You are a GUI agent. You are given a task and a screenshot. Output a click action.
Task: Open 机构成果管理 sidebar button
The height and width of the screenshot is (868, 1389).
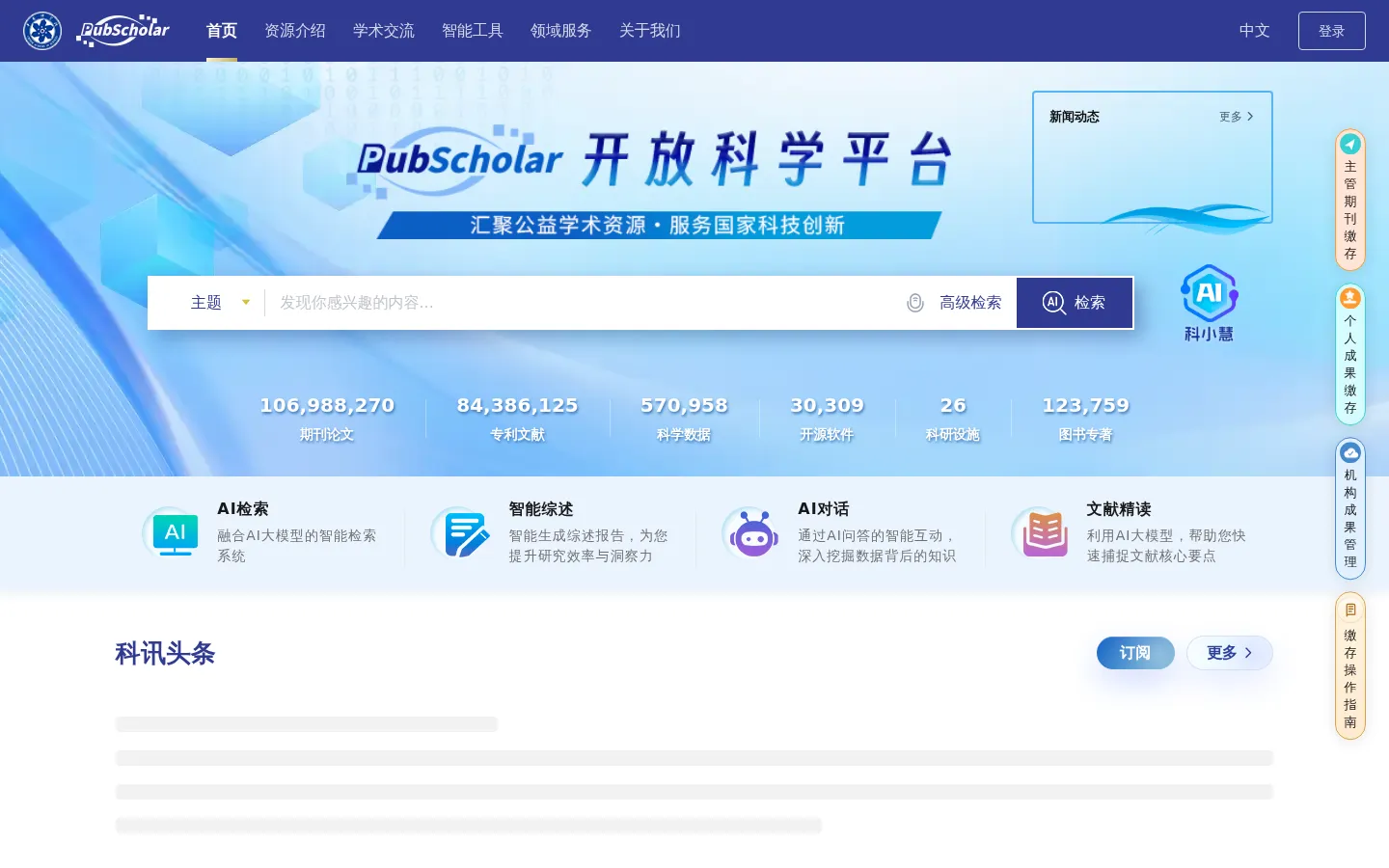coord(1350,508)
